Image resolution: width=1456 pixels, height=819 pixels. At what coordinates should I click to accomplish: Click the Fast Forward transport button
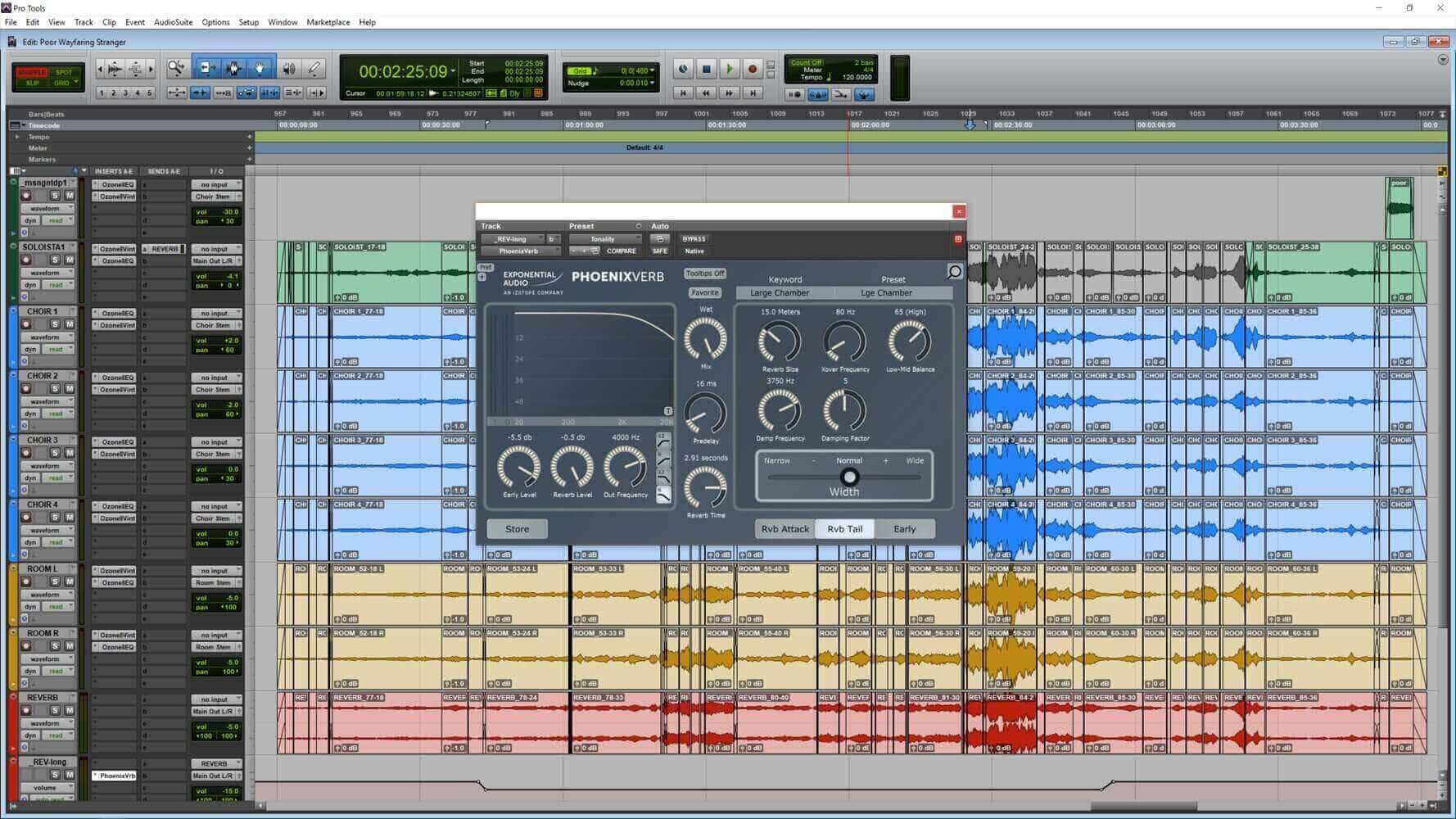pyautogui.click(x=729, y=93)
